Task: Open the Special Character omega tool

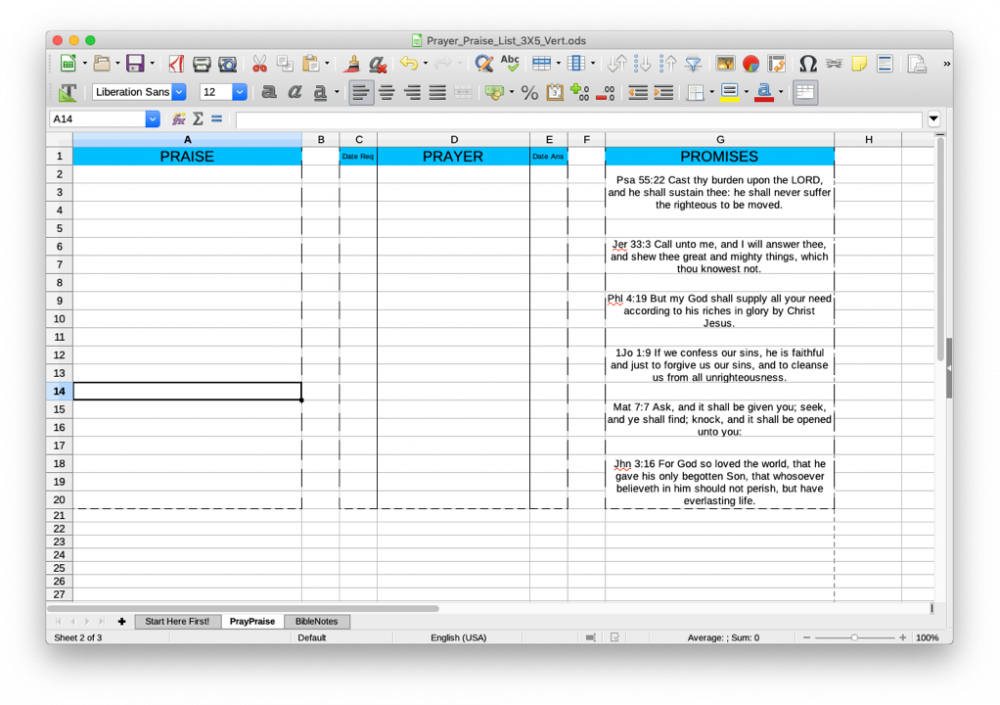Action: pos(807,64)
